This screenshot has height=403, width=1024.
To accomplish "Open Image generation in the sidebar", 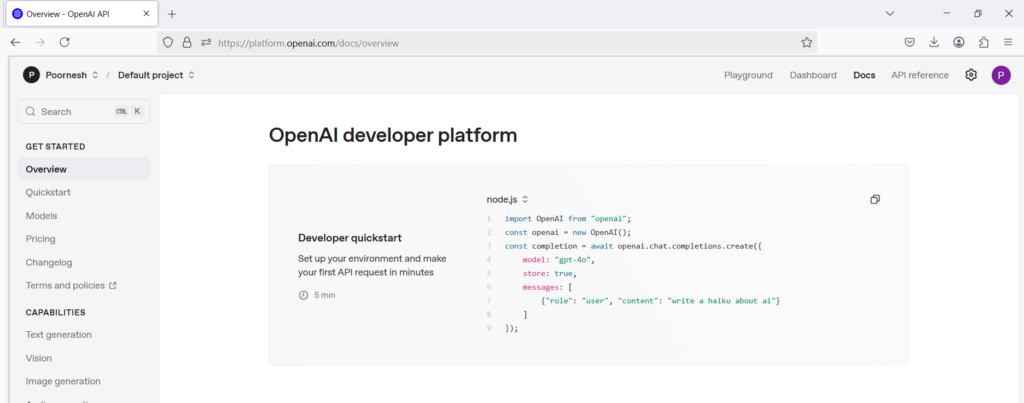I will [63, 381].
